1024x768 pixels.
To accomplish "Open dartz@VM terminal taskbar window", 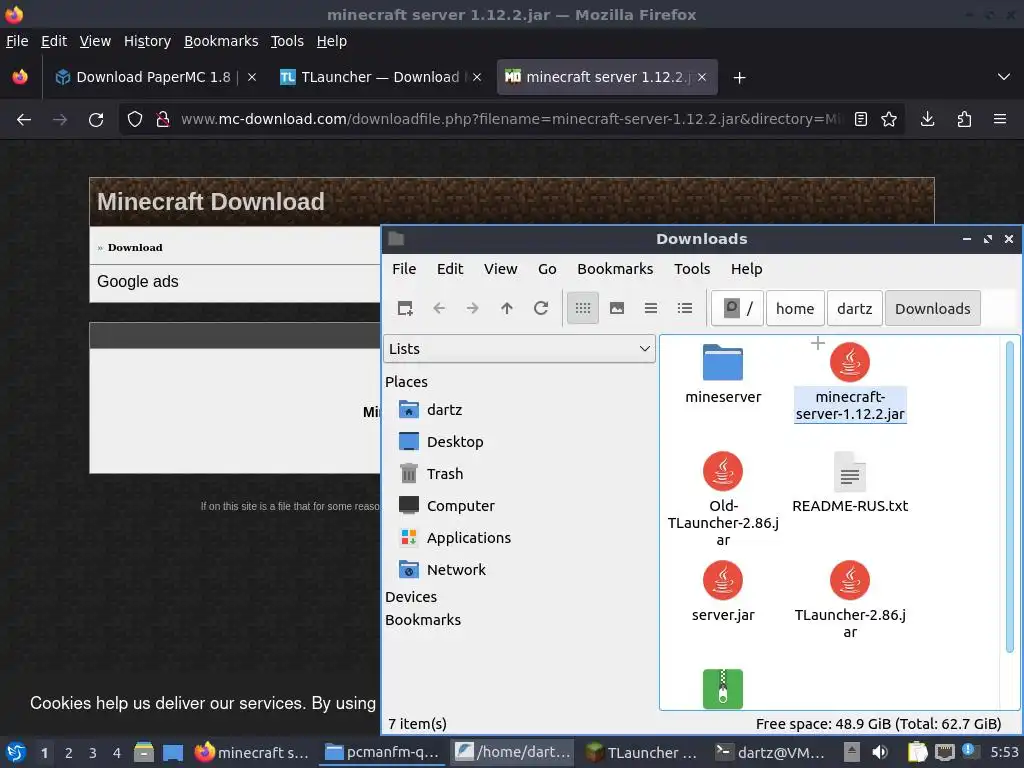I will [x=771, y=753].
